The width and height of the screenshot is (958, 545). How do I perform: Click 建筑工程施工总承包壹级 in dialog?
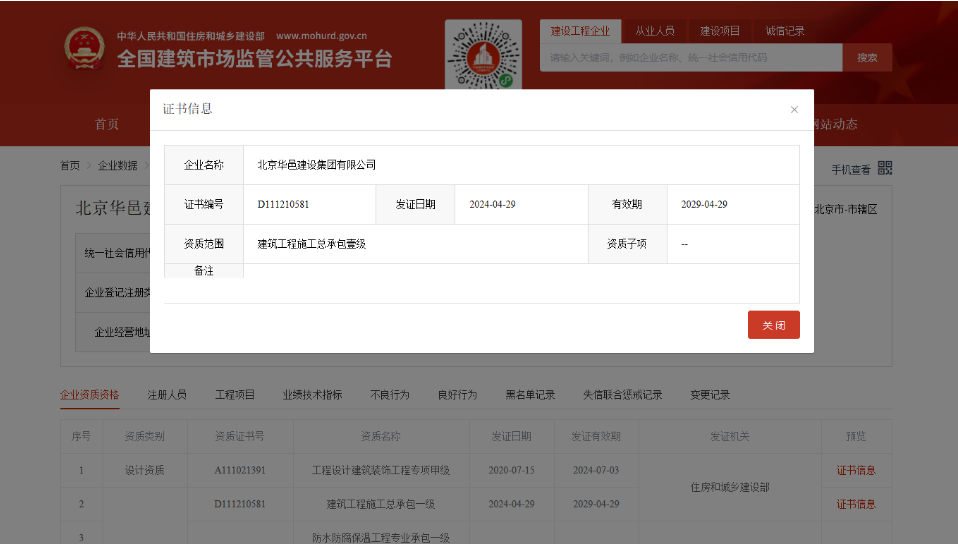coord(312,244)
